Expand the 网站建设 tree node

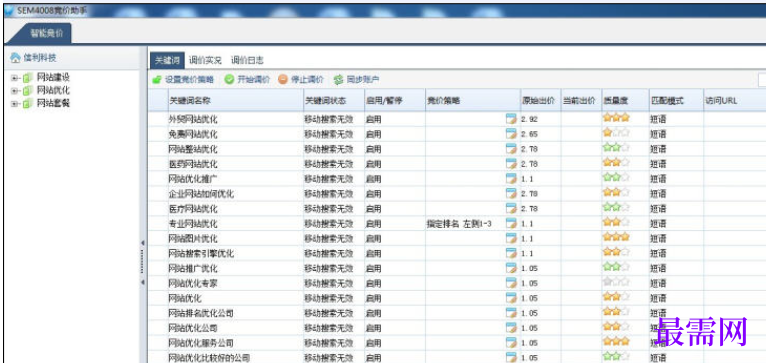pyautogui.click(x=14, y=78)
